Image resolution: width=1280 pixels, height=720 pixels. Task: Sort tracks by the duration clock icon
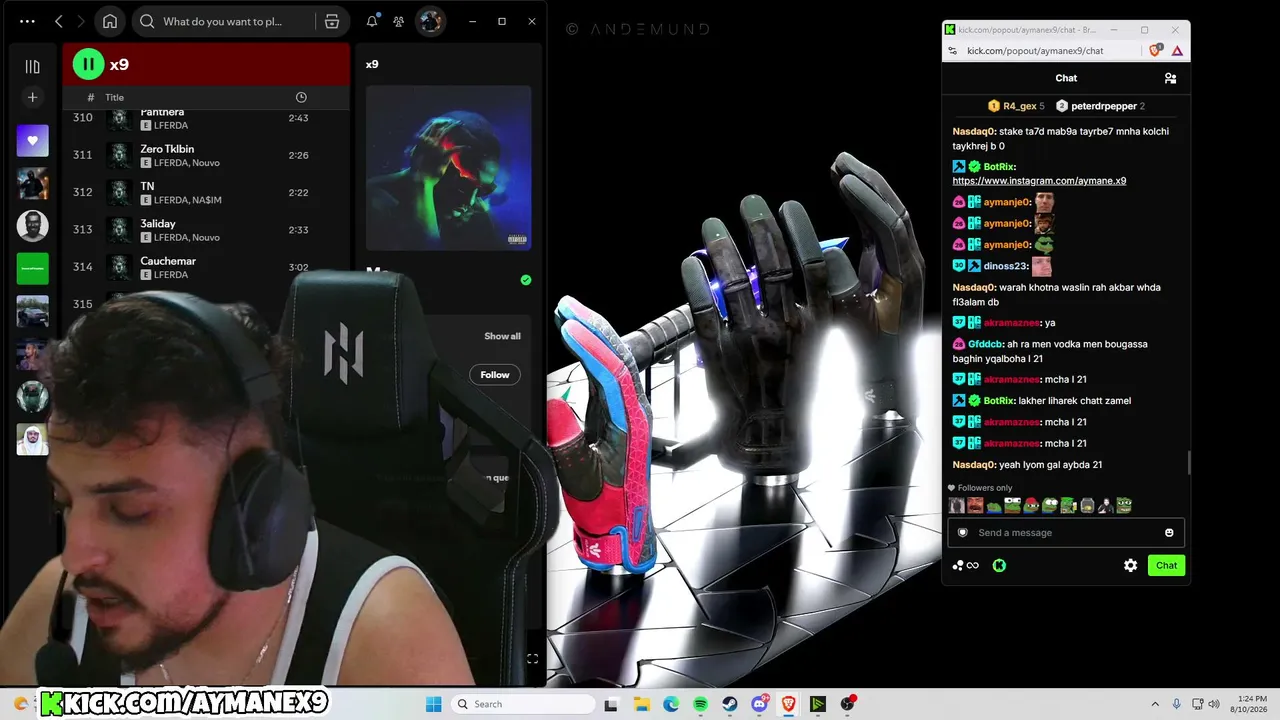tap(301, 97)
